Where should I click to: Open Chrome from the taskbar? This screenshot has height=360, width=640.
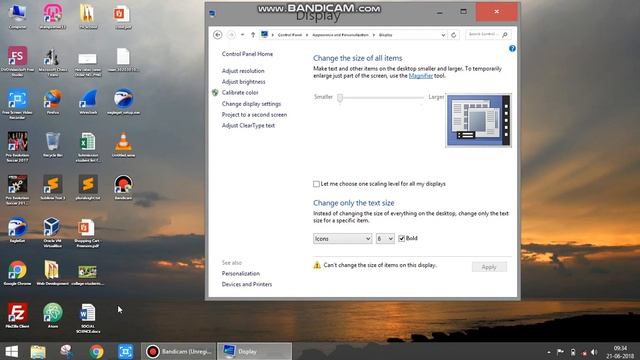[x=96, y=351]
